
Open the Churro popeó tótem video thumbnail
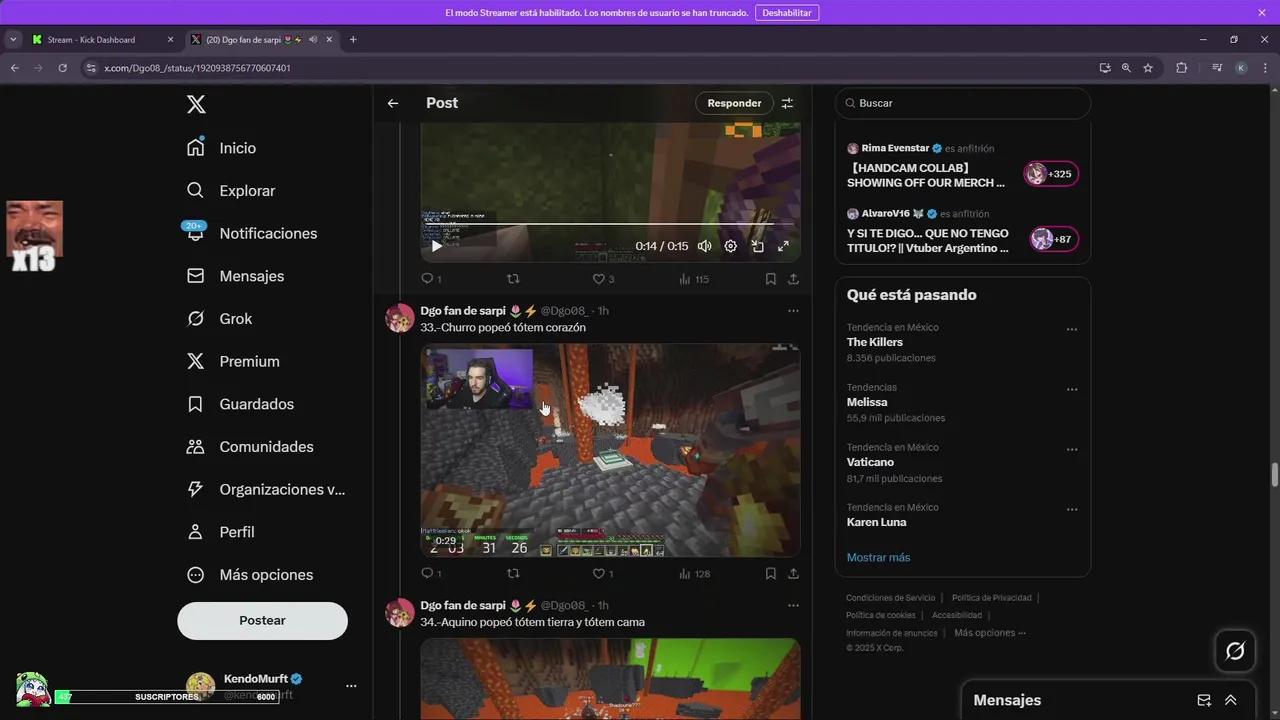610,450
